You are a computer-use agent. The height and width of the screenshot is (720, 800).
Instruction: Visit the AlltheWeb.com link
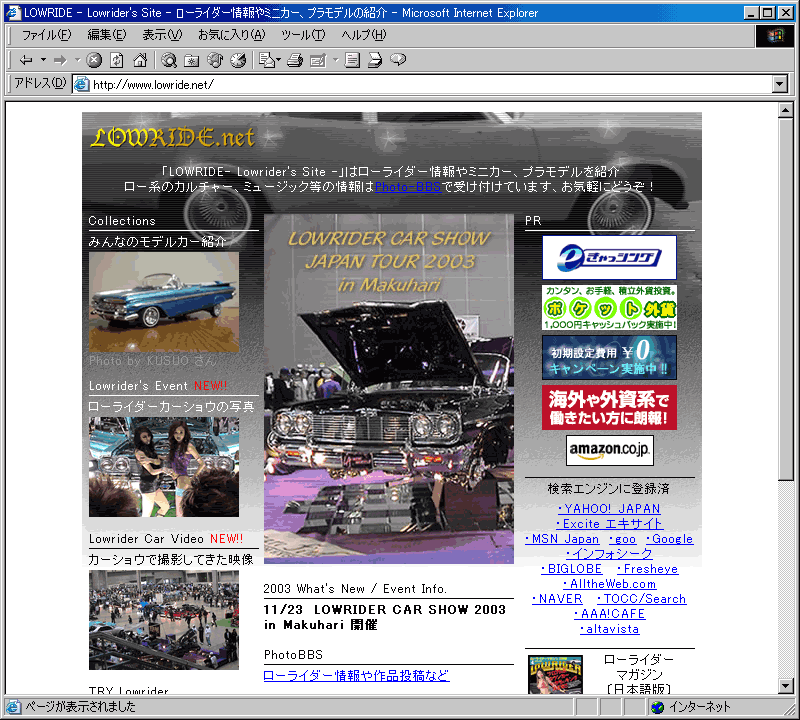(x=610, y=584)
